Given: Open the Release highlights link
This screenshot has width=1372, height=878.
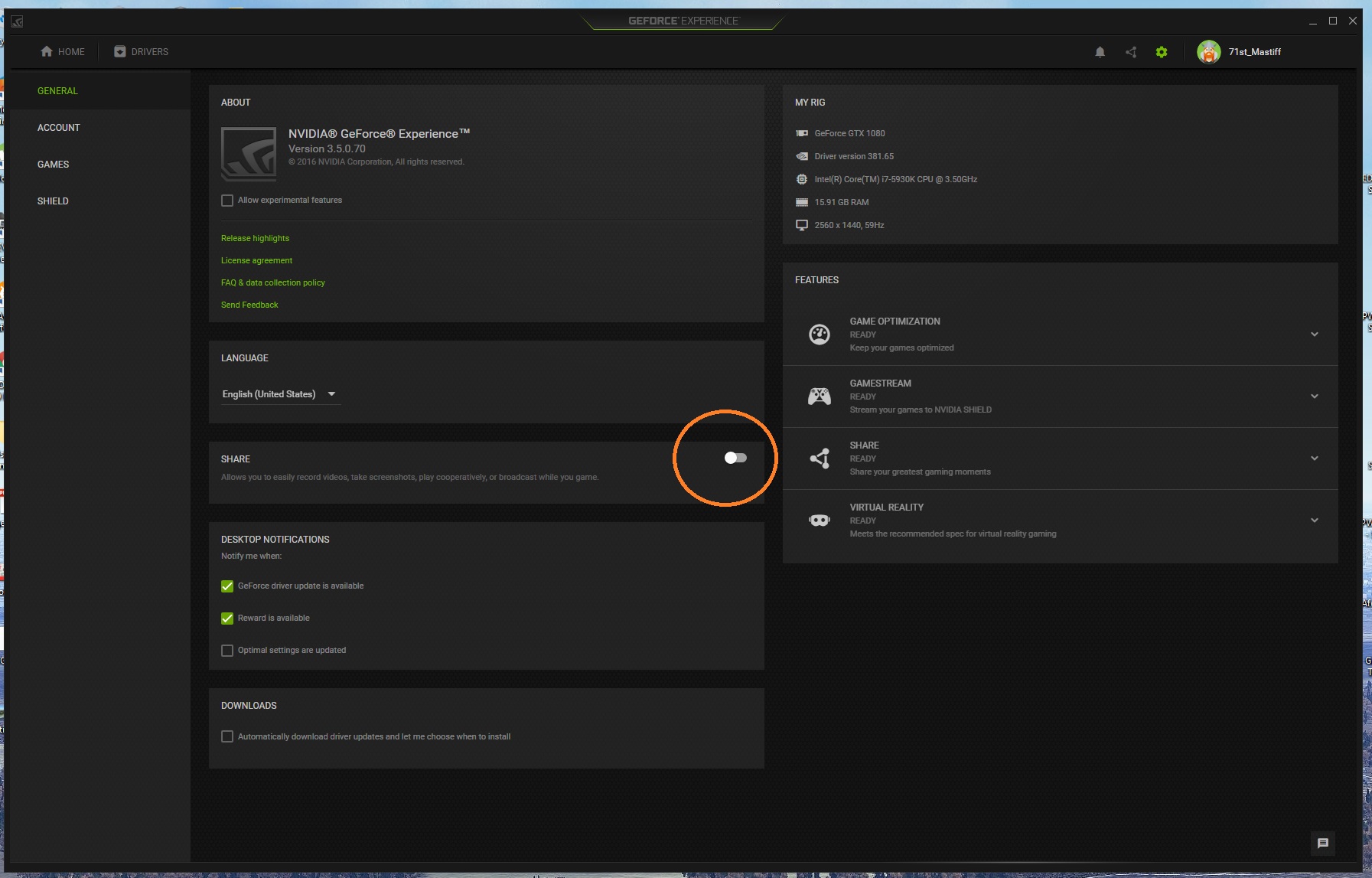Looking at the screenshot, I should [x=255, y=238].
